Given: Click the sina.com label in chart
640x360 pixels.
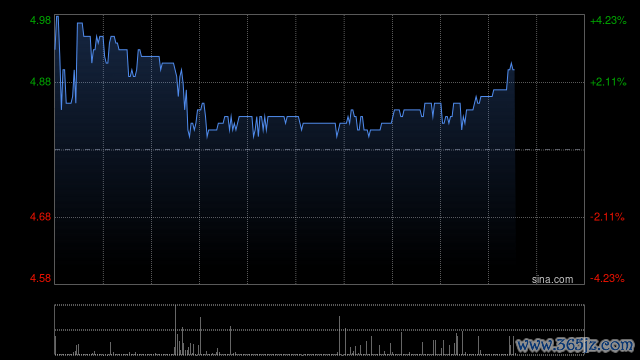Looking at the screenshot, I should click(x=552, y=280).
